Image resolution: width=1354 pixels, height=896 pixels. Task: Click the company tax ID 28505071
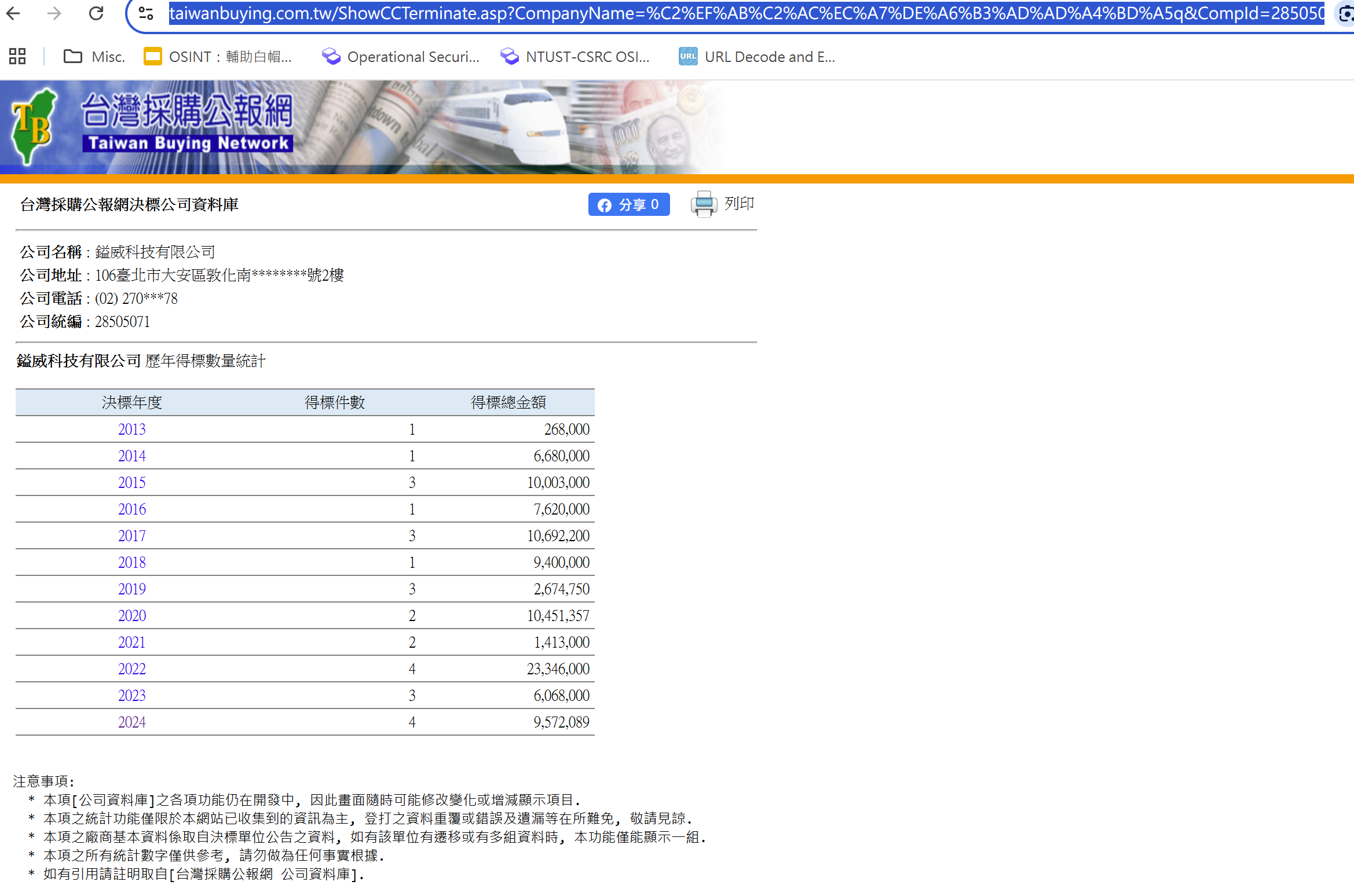coord(122,322)
